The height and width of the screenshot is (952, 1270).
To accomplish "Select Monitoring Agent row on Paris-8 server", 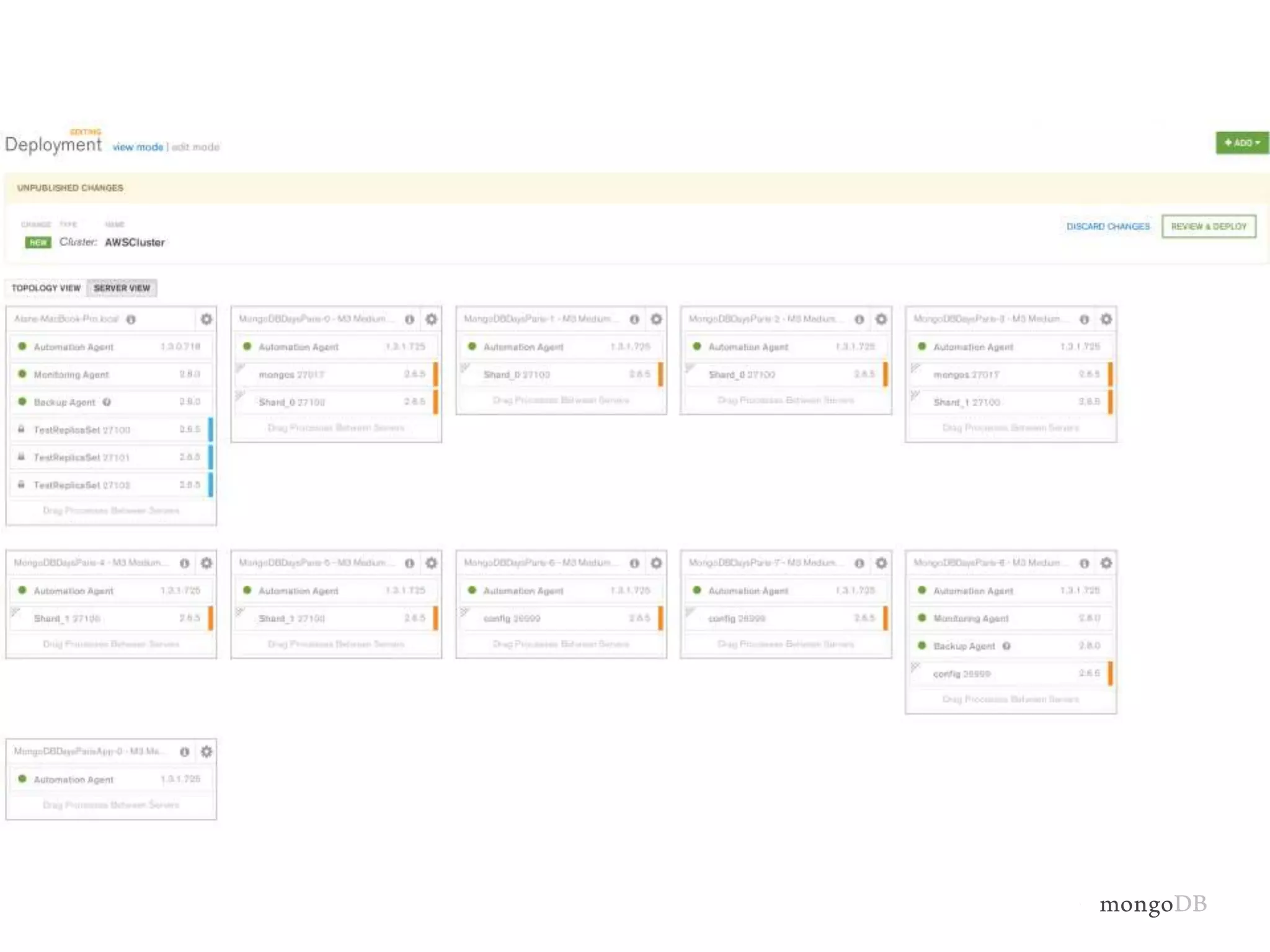I will (1011, 619).
